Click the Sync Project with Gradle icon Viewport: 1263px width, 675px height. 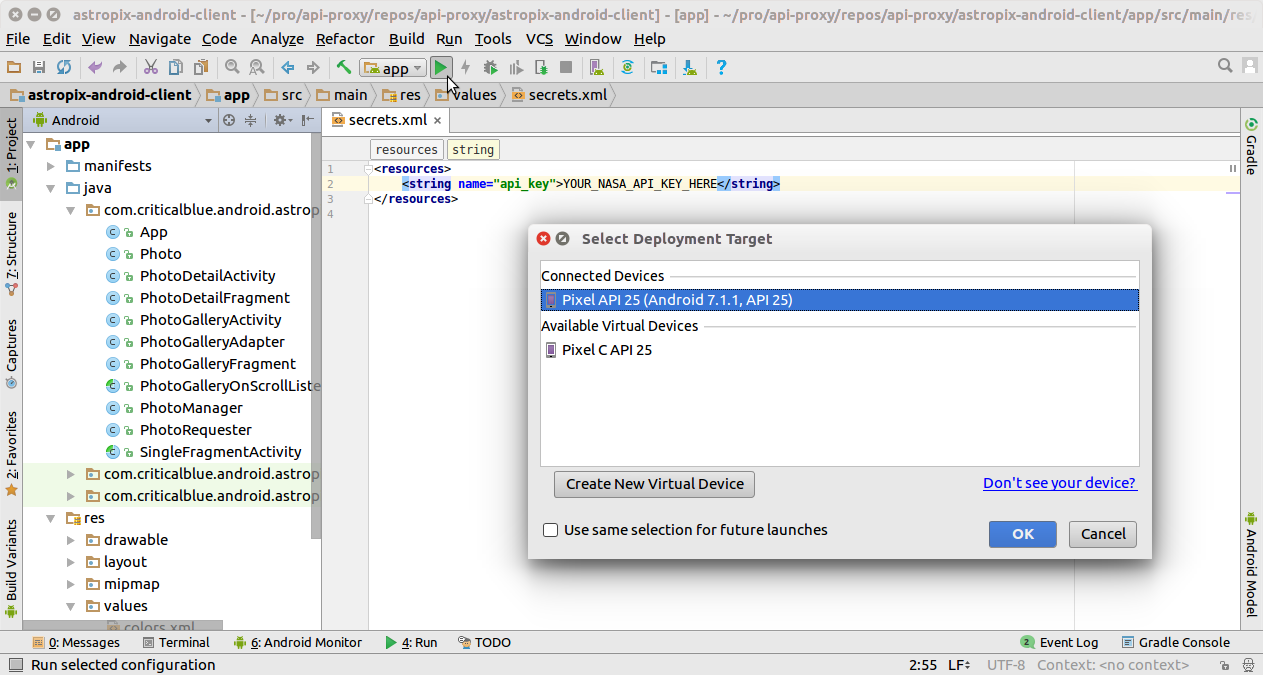(628, 67)
